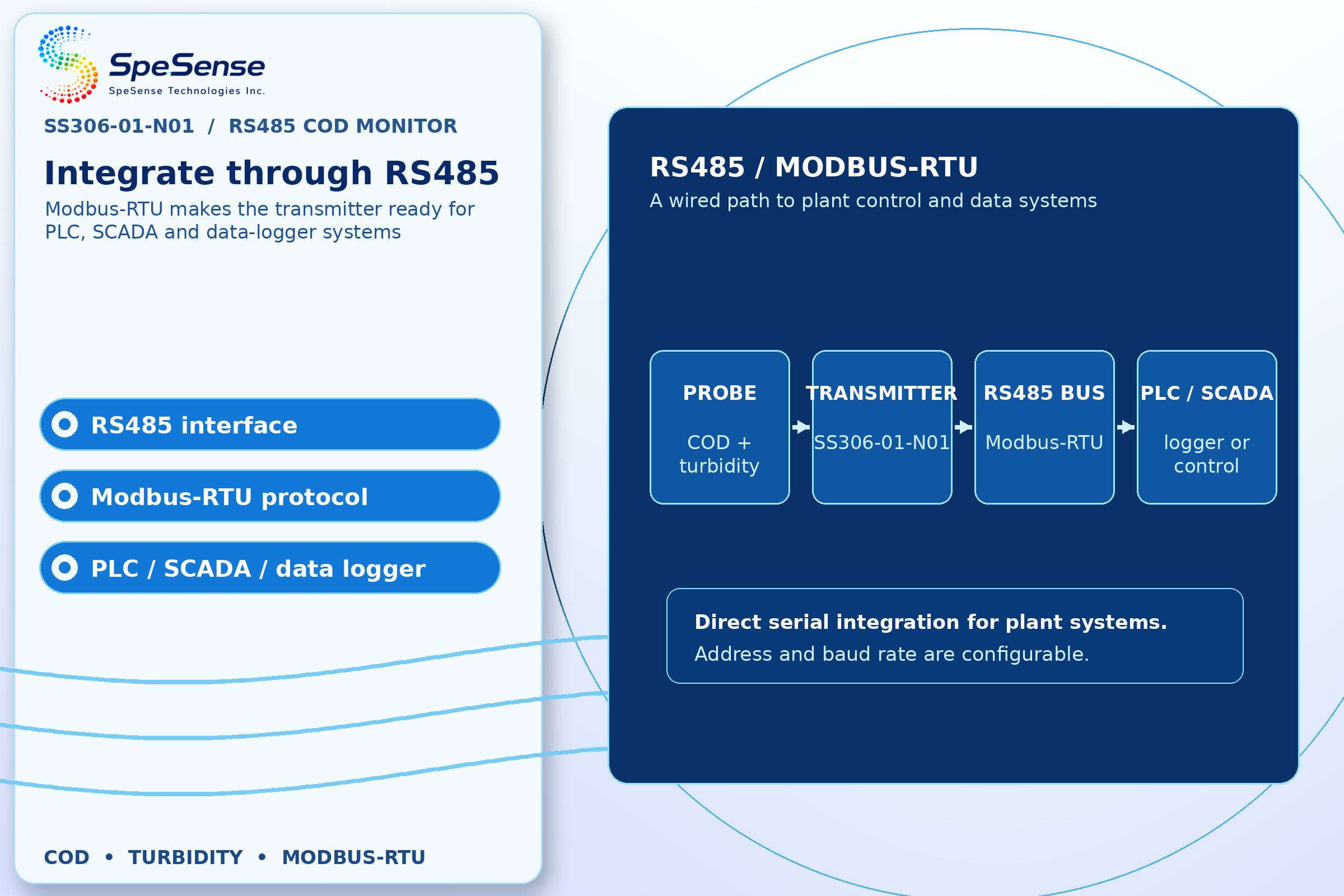This screenshot has height=896, width=1344.
Task: Click 'Modbus-RTU' text in RS485 BUS block
Action: [1044, 442]
